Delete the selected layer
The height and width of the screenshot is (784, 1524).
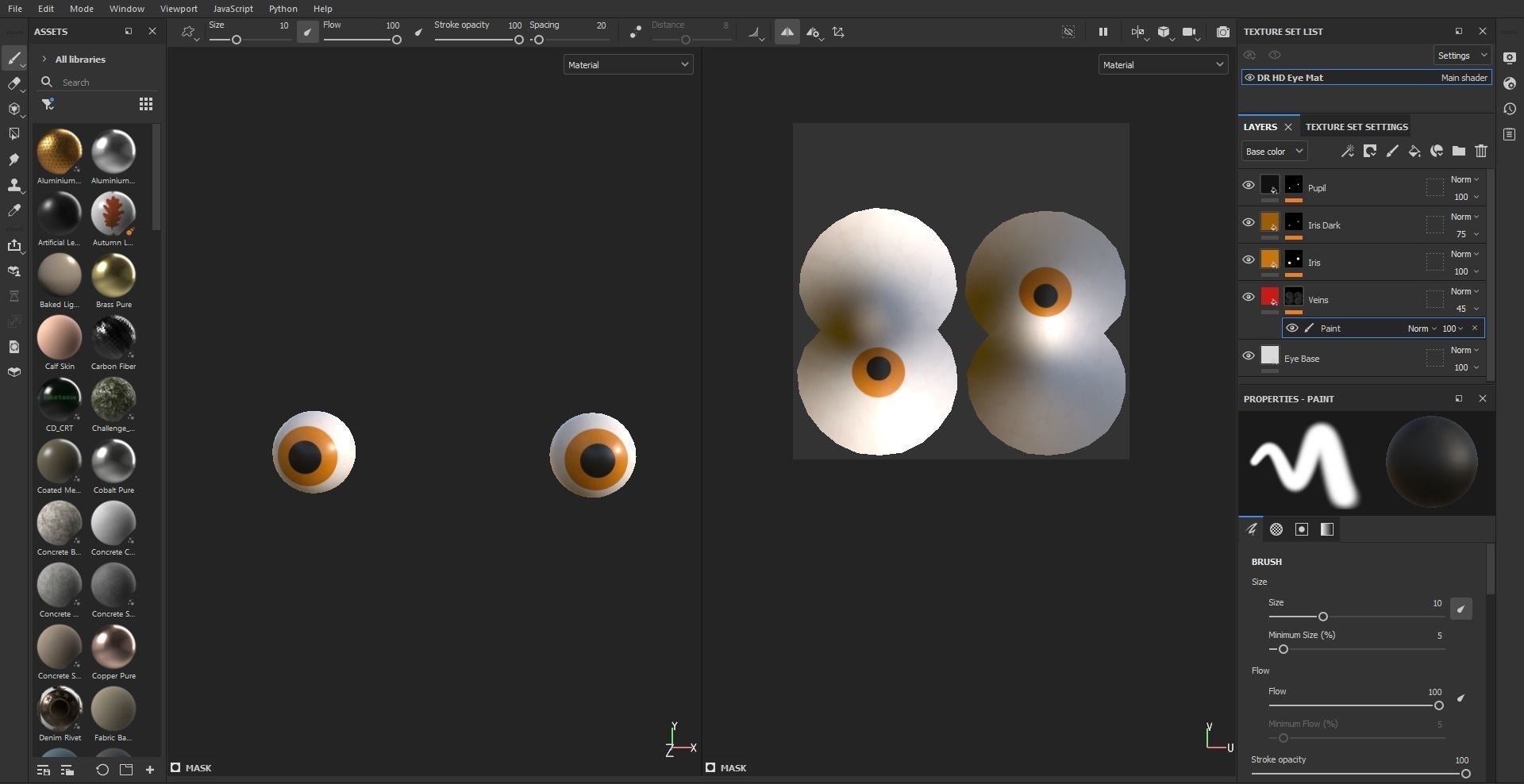click(1481, 152)
